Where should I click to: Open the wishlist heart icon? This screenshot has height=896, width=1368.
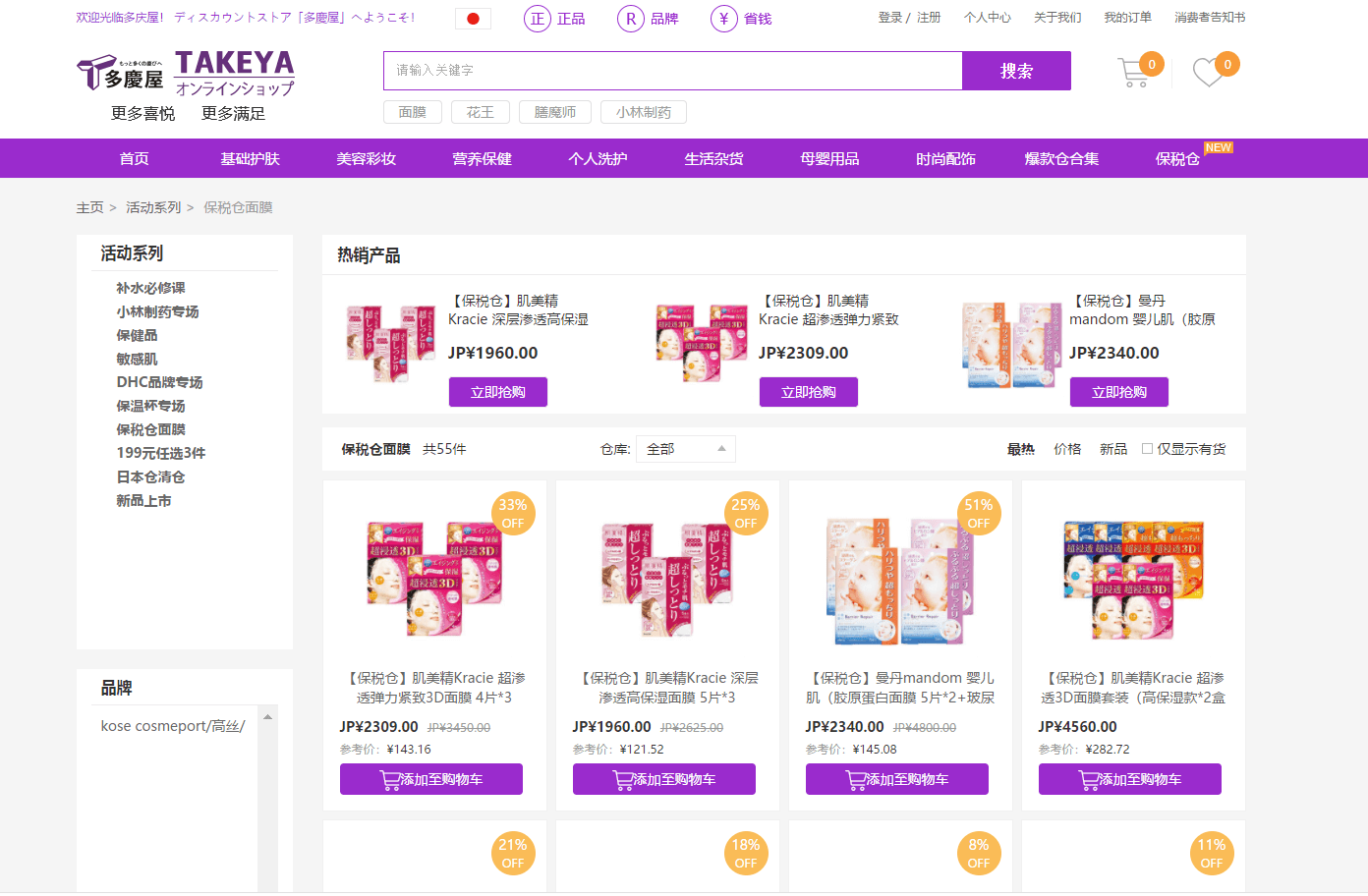pyautogui.click(x=1208, y=73)
